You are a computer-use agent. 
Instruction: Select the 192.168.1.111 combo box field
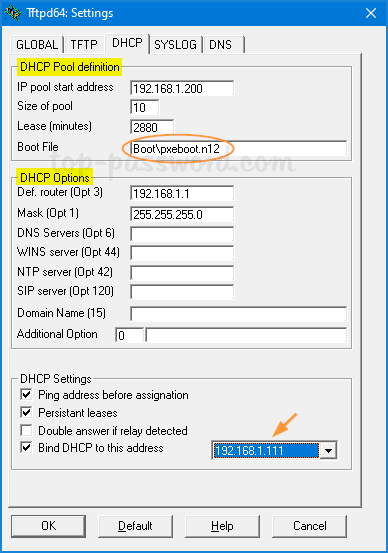(x=266, y=450)
